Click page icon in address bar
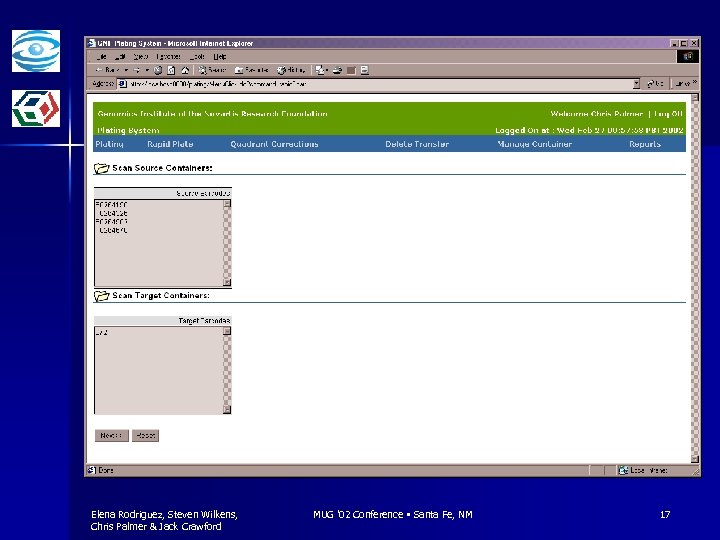The image size is (720, 540). tap(123, 84)
